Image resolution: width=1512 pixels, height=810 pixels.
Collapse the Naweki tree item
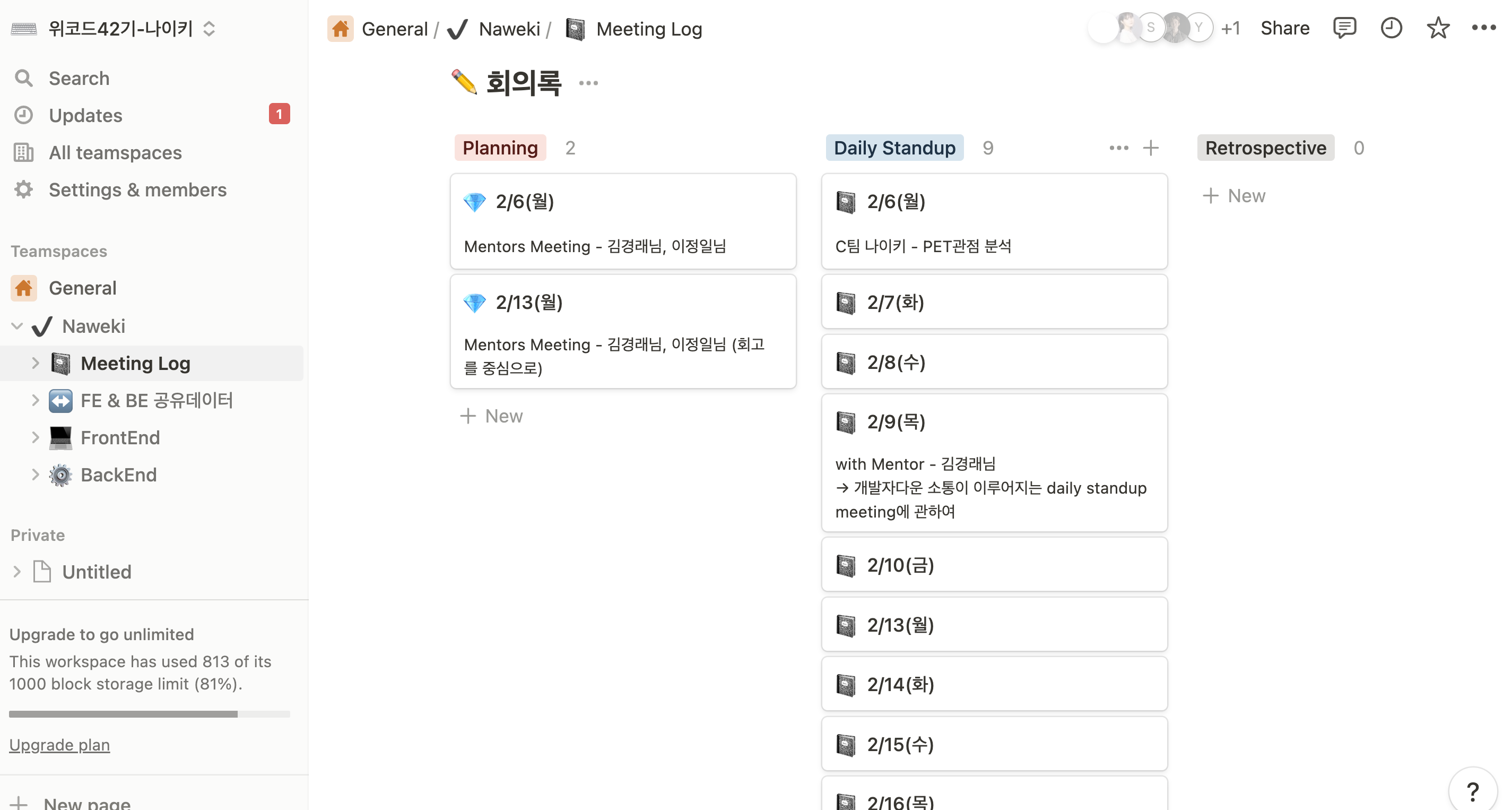pos(17,326)
